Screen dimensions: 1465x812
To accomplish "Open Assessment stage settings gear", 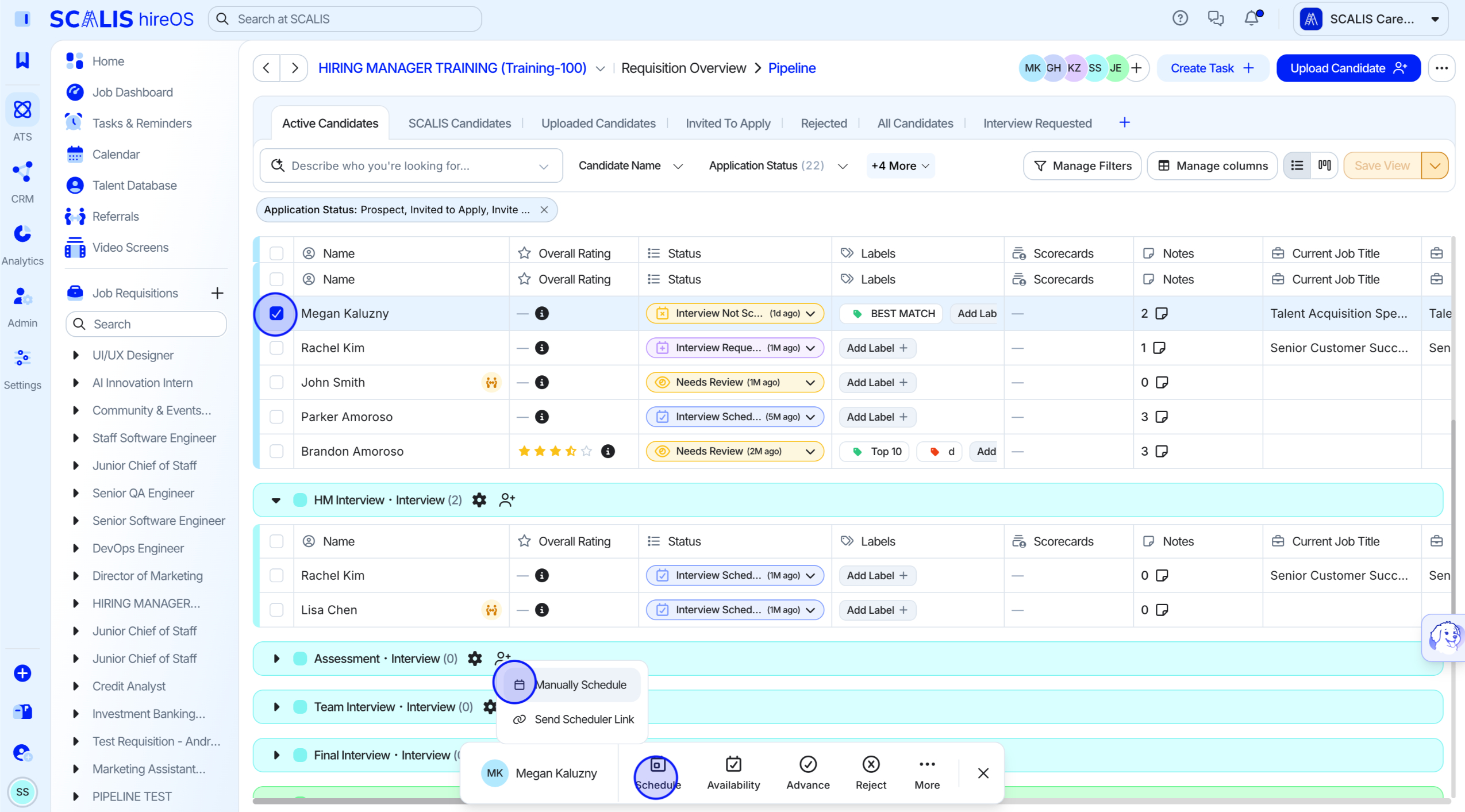I will (475, 659).
